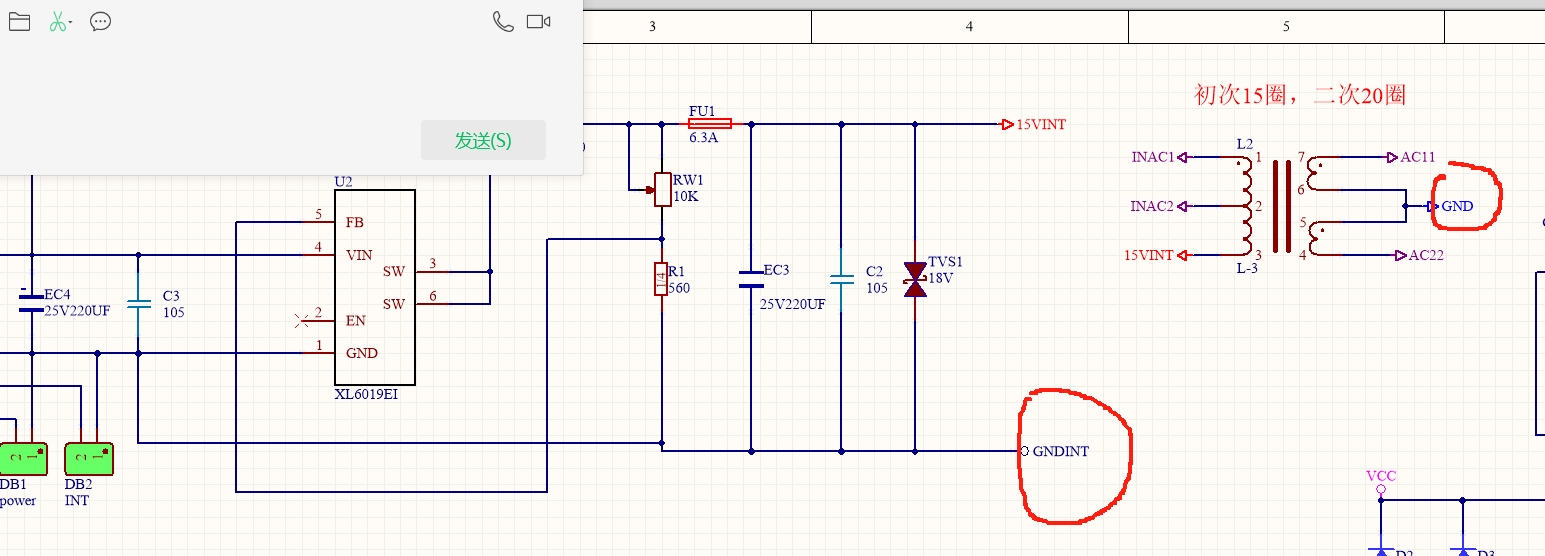Select the red note 初次15圈，二次20圈

tap(1300, 96)
